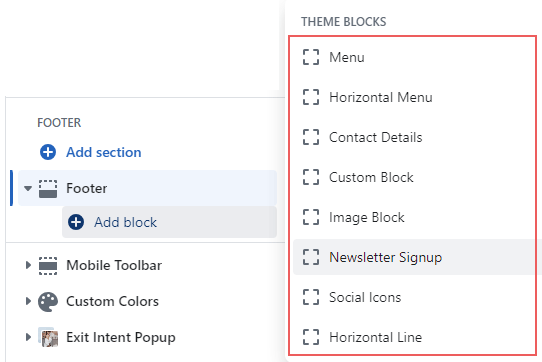Collapse the Footer section arrow
The height and width of the screenshot is (362, 542).
point(28,188)
